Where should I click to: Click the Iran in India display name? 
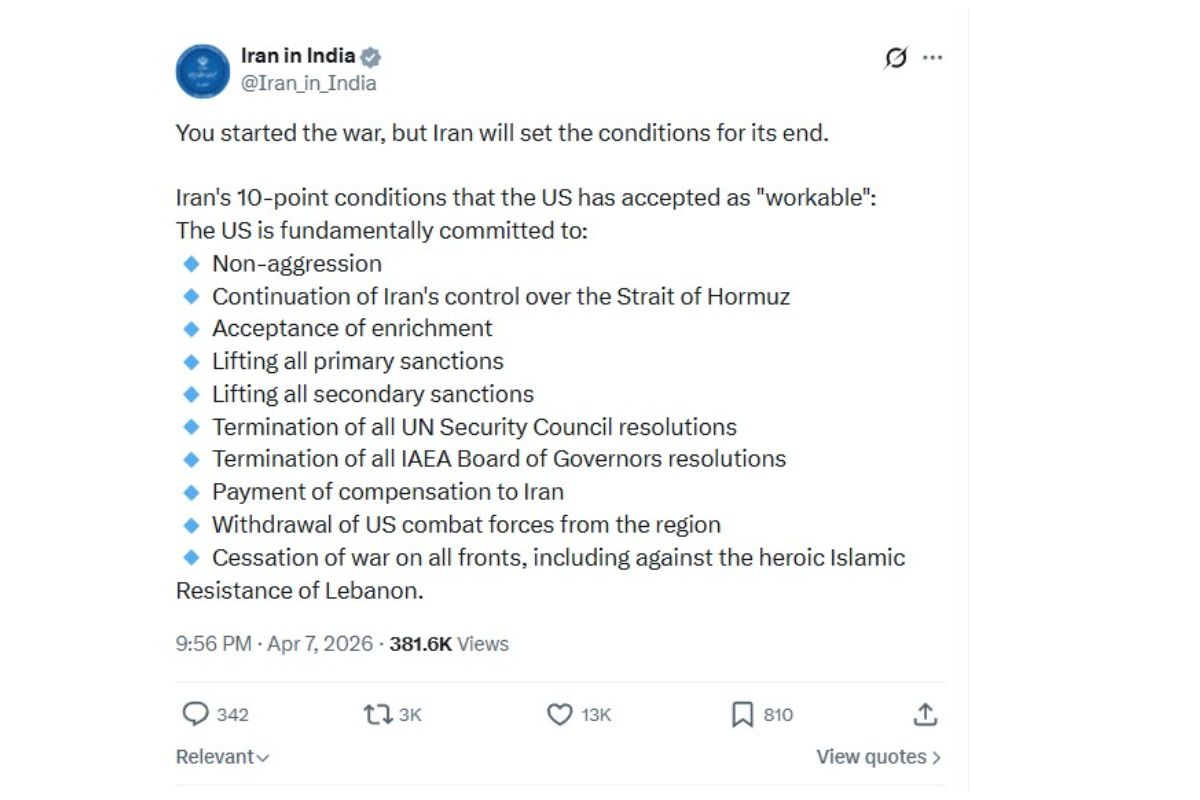[x=298, y=56]
